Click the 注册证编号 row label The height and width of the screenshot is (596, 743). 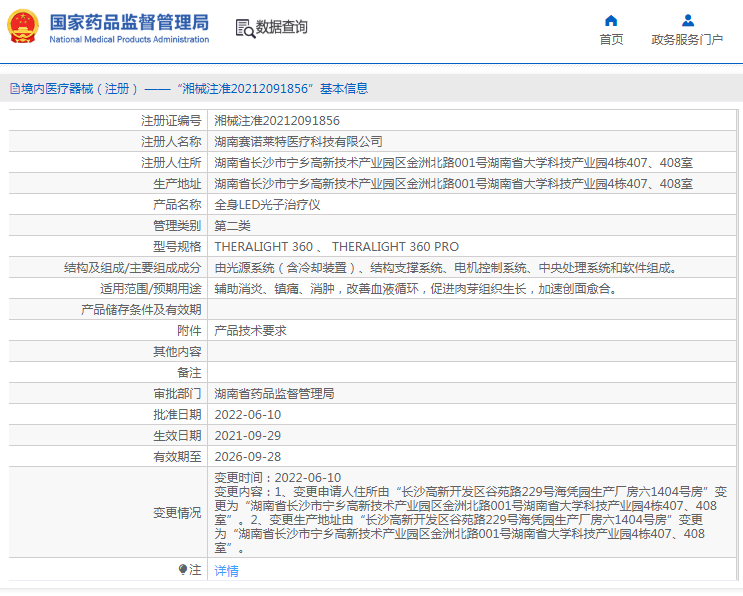(171, 121)
